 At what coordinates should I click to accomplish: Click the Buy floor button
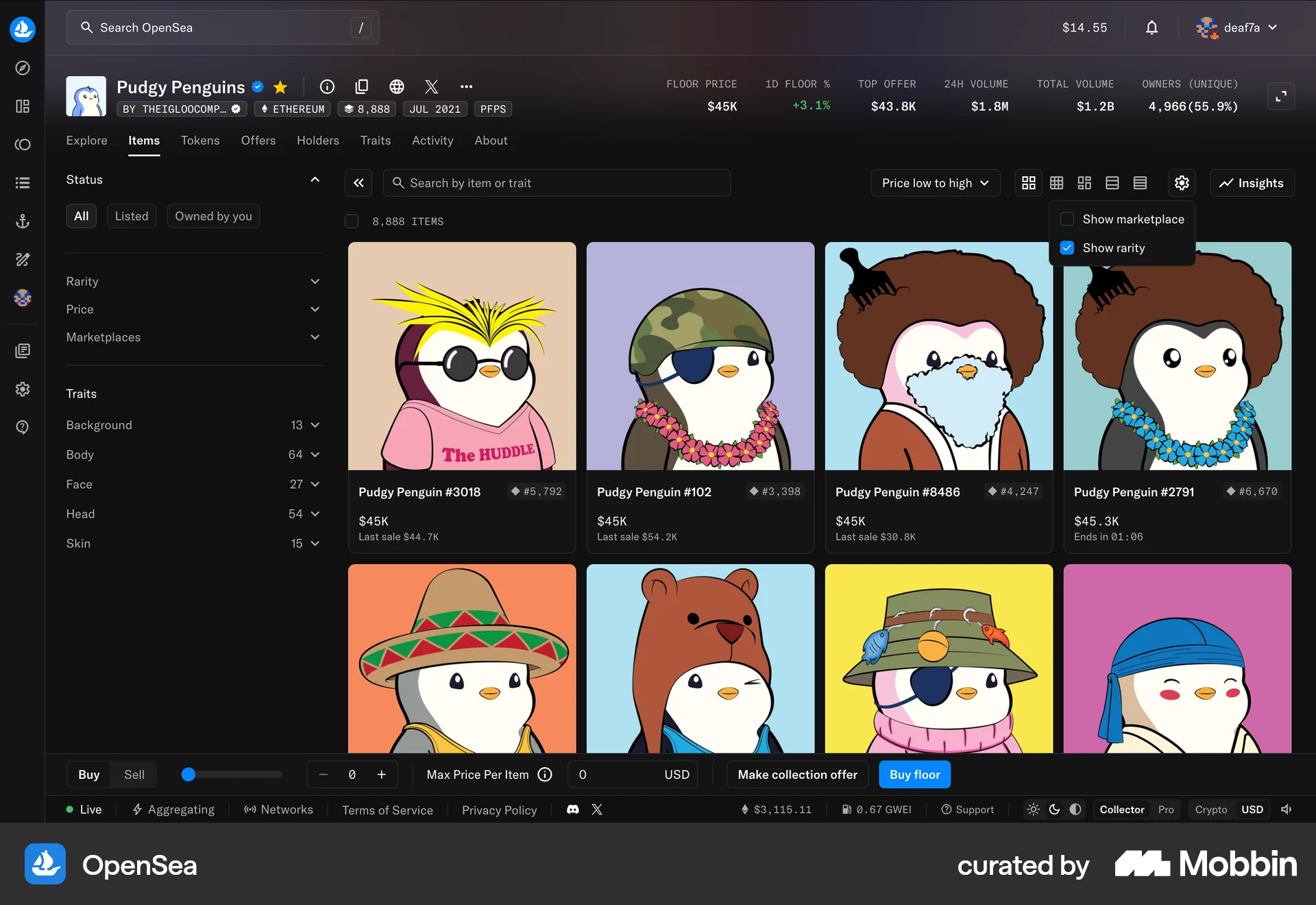pos(914,774)
